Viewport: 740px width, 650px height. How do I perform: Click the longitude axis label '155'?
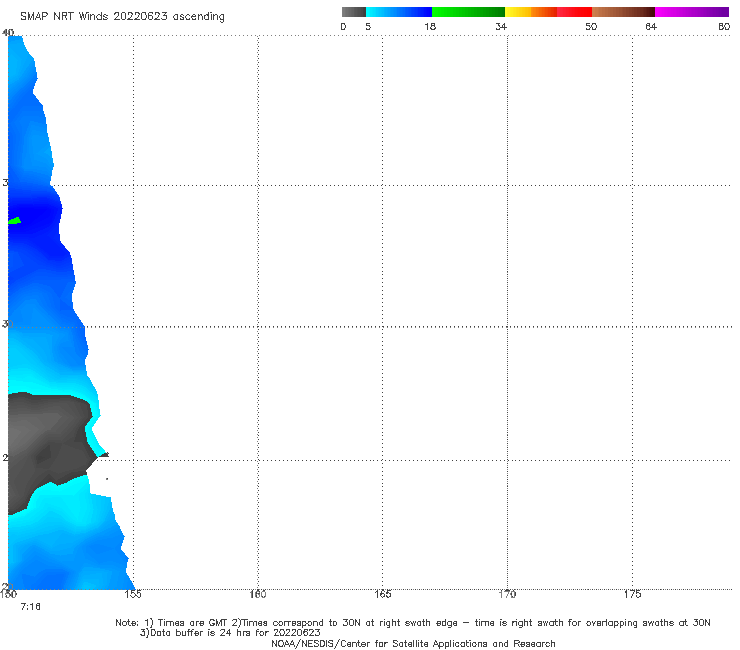133,594
